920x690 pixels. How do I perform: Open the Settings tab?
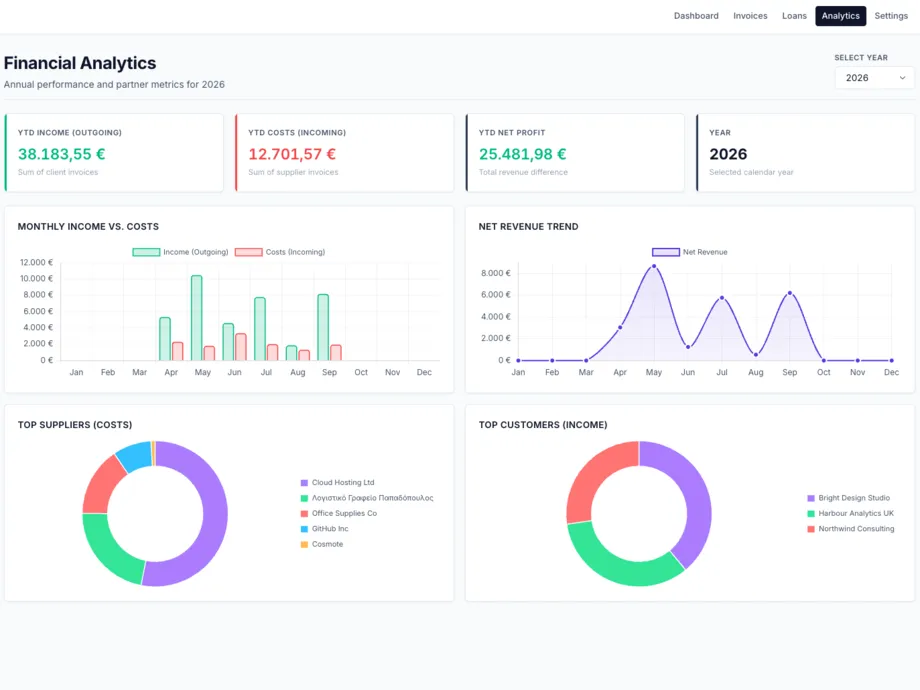[x=891, y=16]
